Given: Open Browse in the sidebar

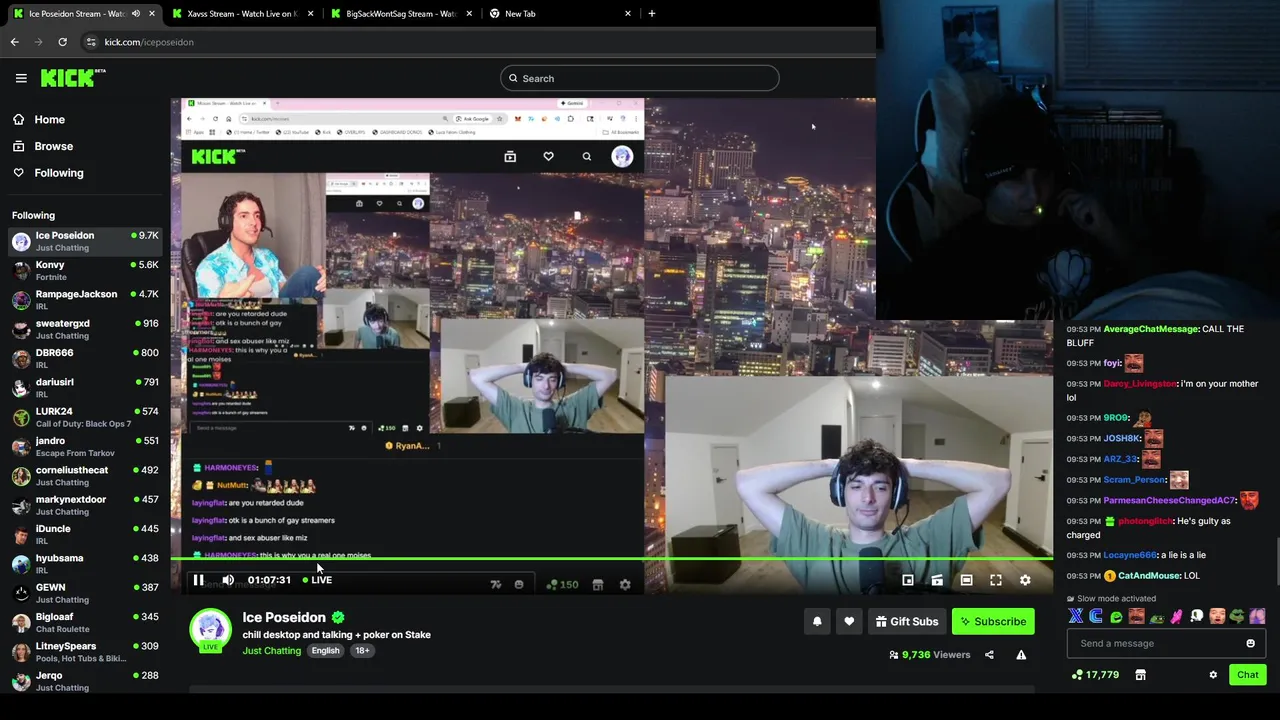Looking at the screenshot, I should pyautogui.click(x=53, y=146).
